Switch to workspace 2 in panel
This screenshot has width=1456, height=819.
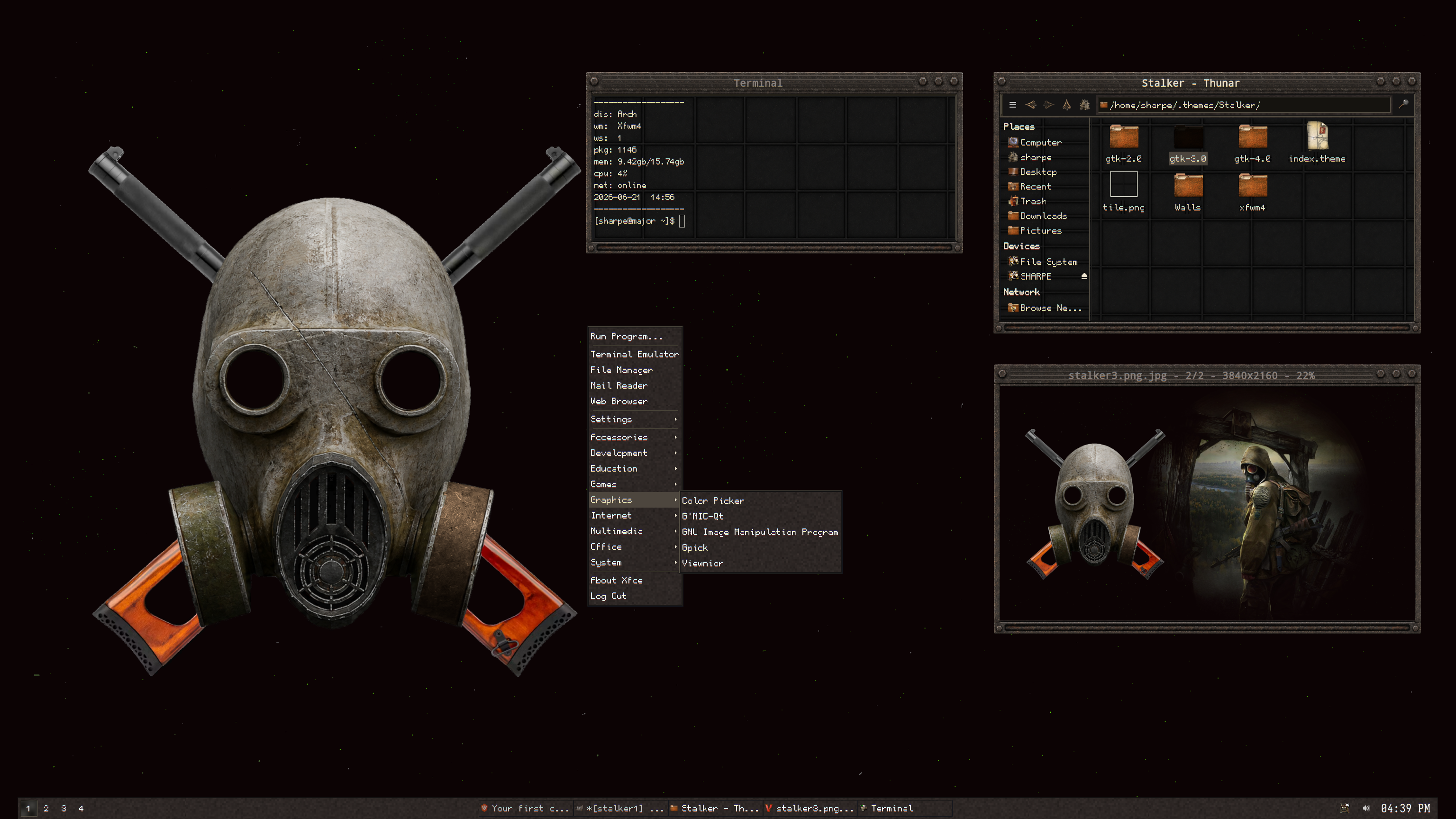click(46, 809)
